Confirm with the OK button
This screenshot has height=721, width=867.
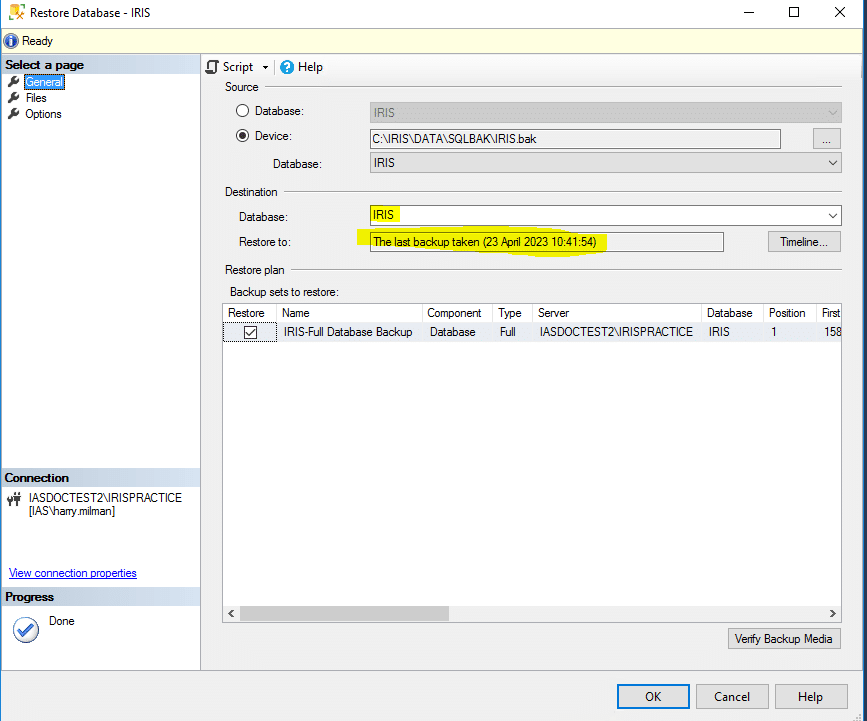point(653,697)
